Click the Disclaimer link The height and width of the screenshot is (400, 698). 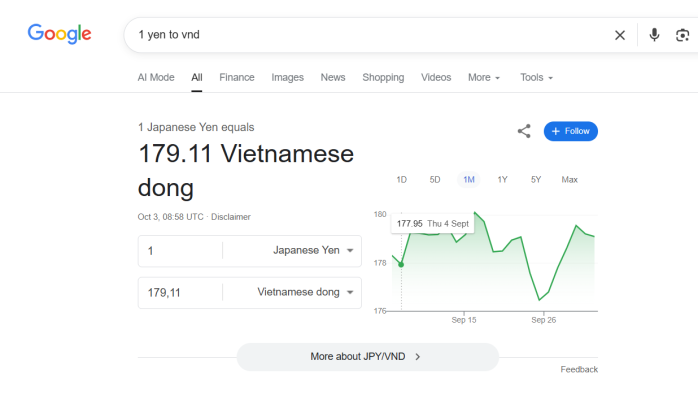pos(231,217)
